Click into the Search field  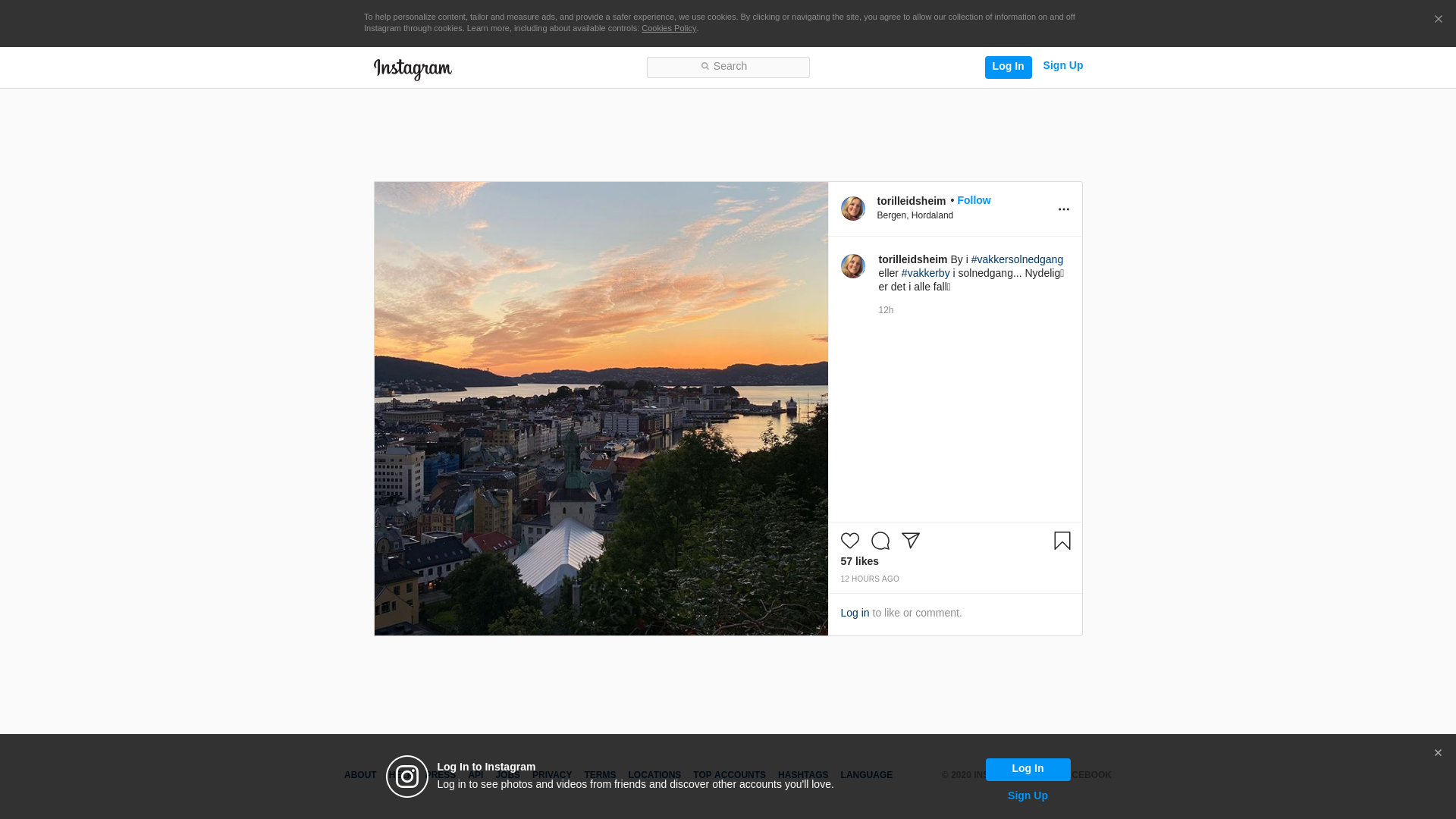(728, 67)
